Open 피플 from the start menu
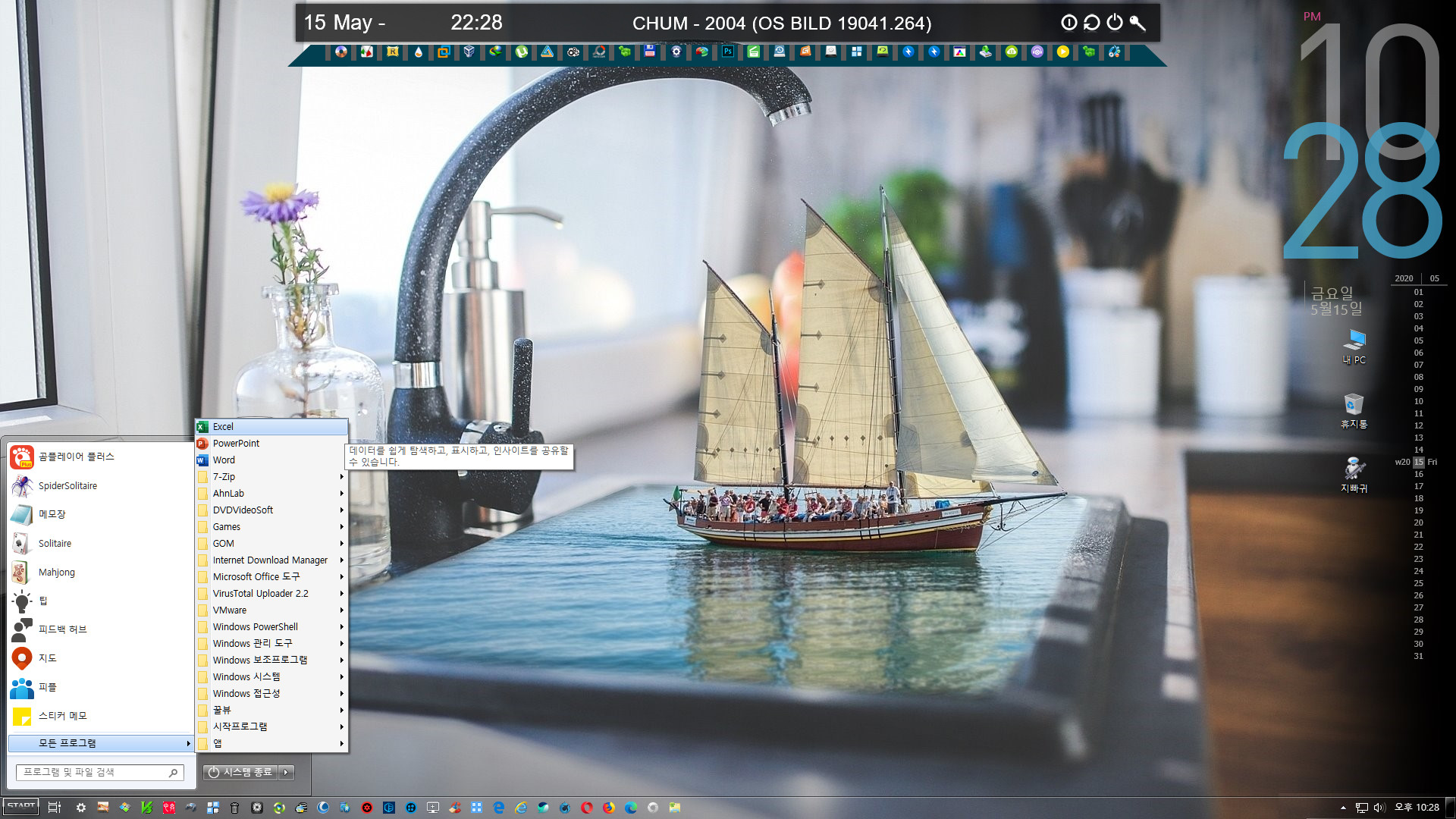This screenshot has width=1456, height=819. pos(101,687)
